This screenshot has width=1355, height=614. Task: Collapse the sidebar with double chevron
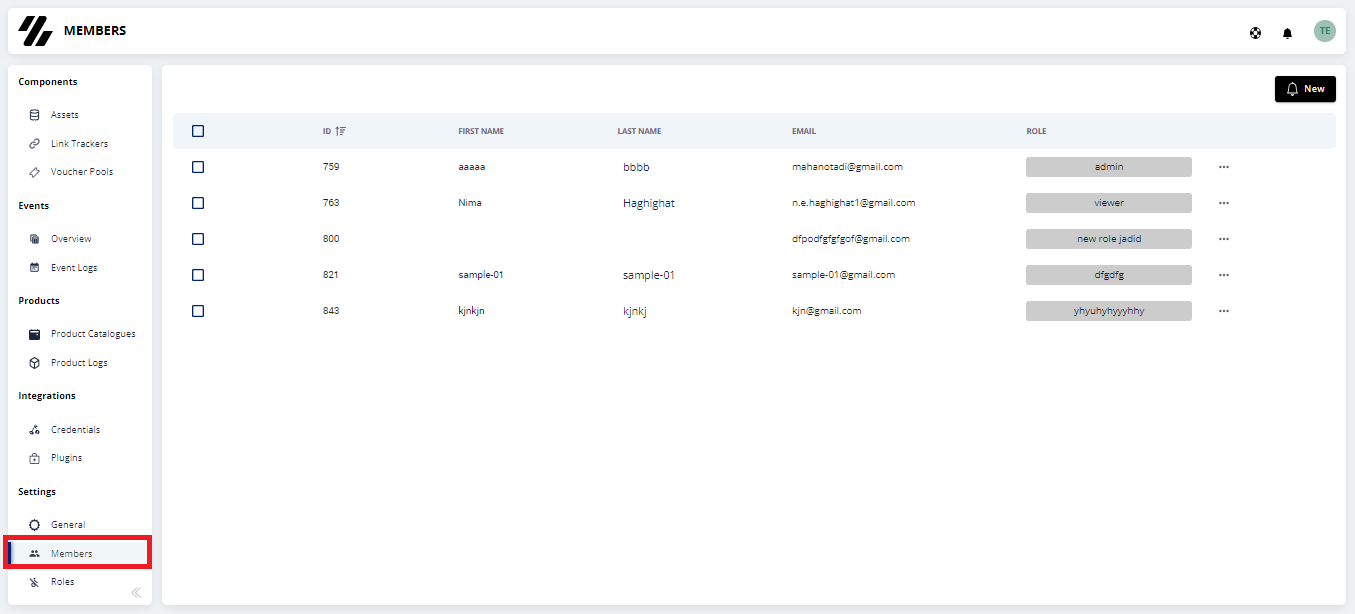coord(136,592)
